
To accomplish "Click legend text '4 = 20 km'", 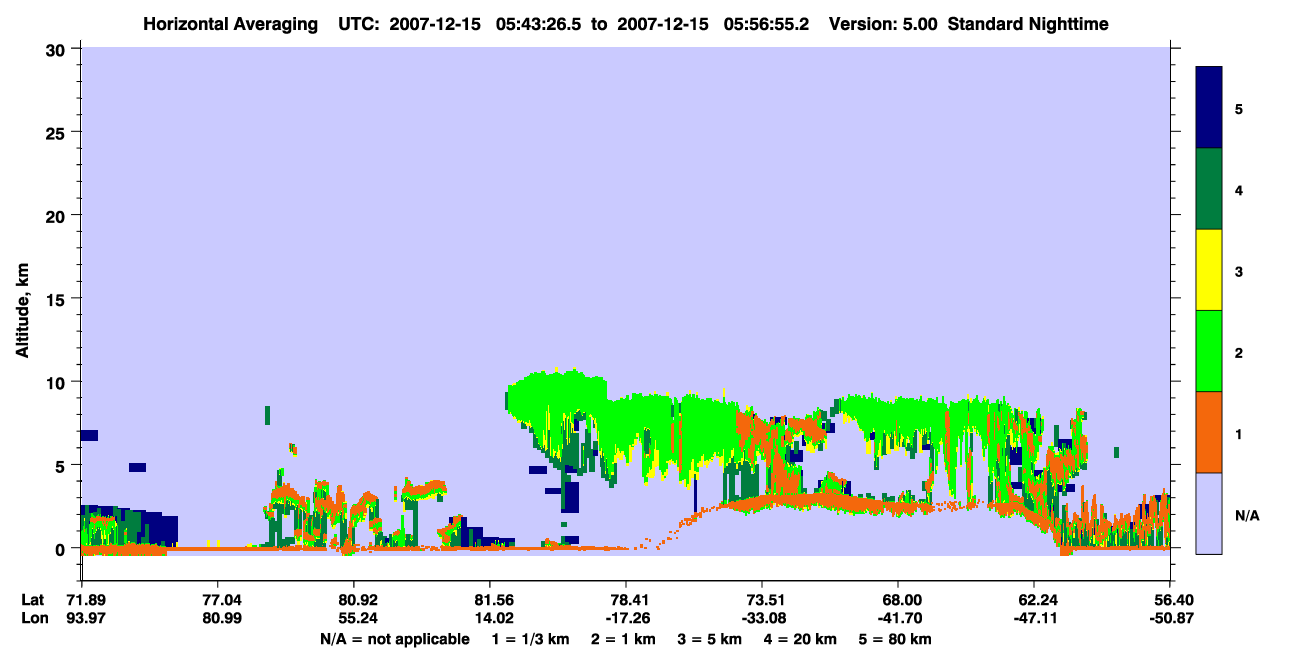I will (800, 639).
